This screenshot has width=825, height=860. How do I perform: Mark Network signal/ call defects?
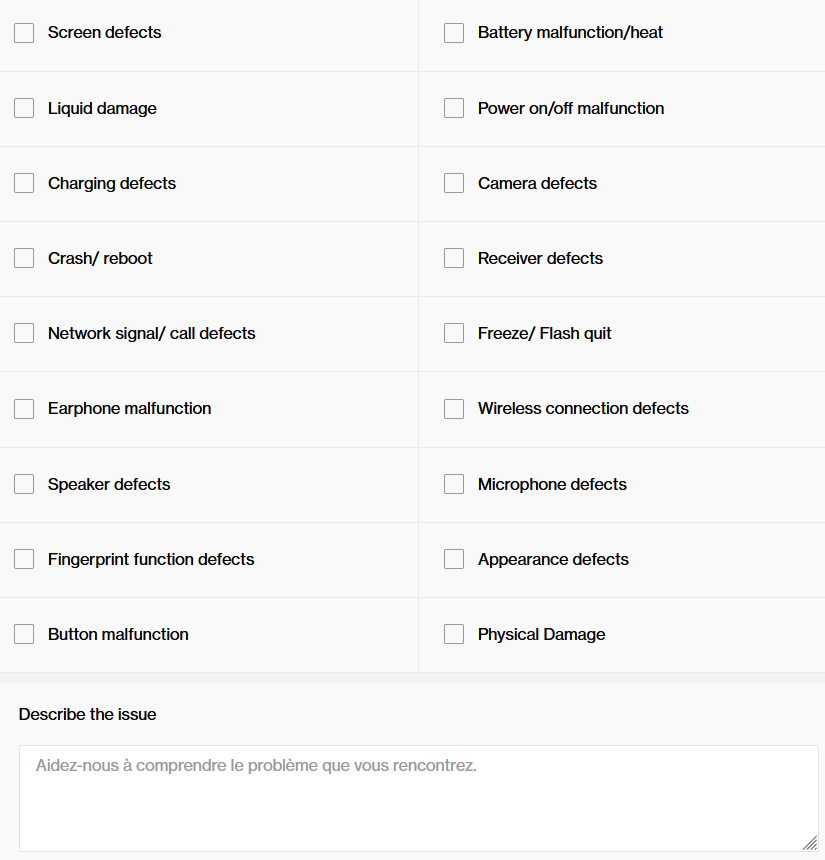pos(24,333)
